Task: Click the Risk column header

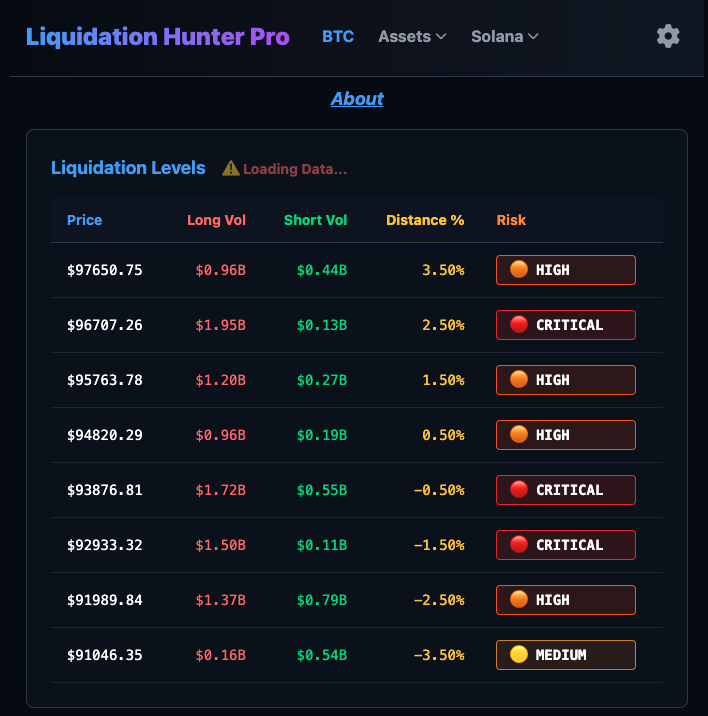Action: [x=511, y=220]
